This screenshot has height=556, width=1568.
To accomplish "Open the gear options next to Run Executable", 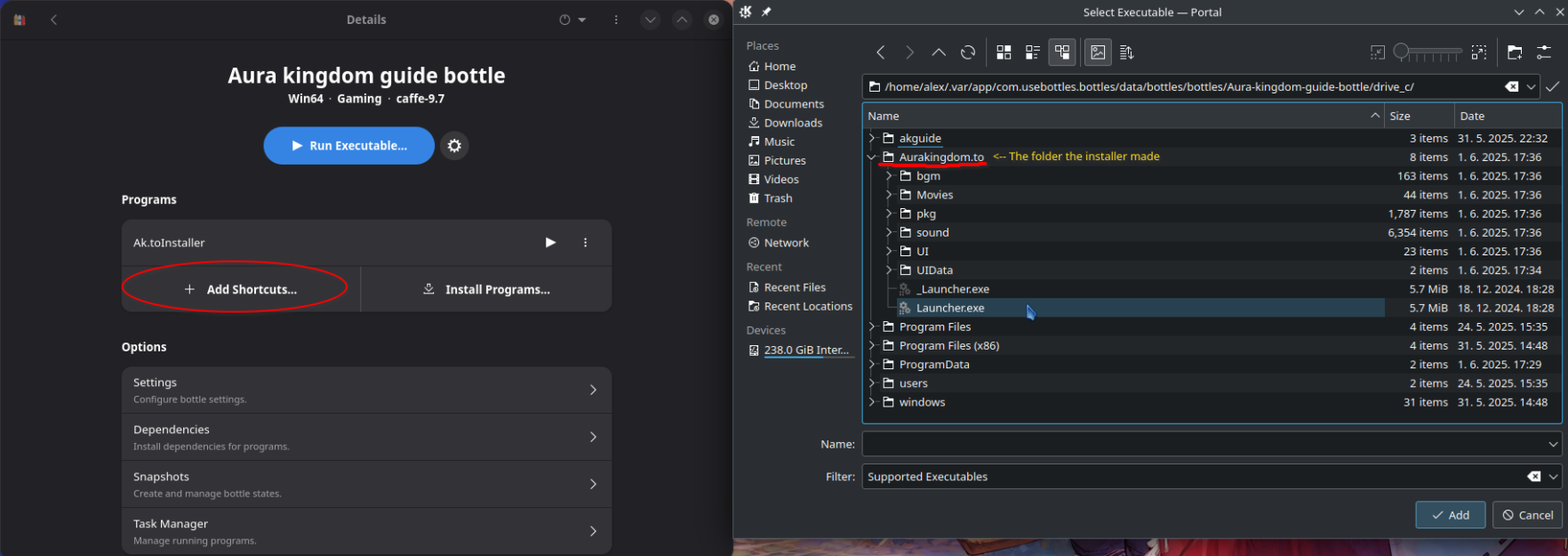I will click(454, 146).
